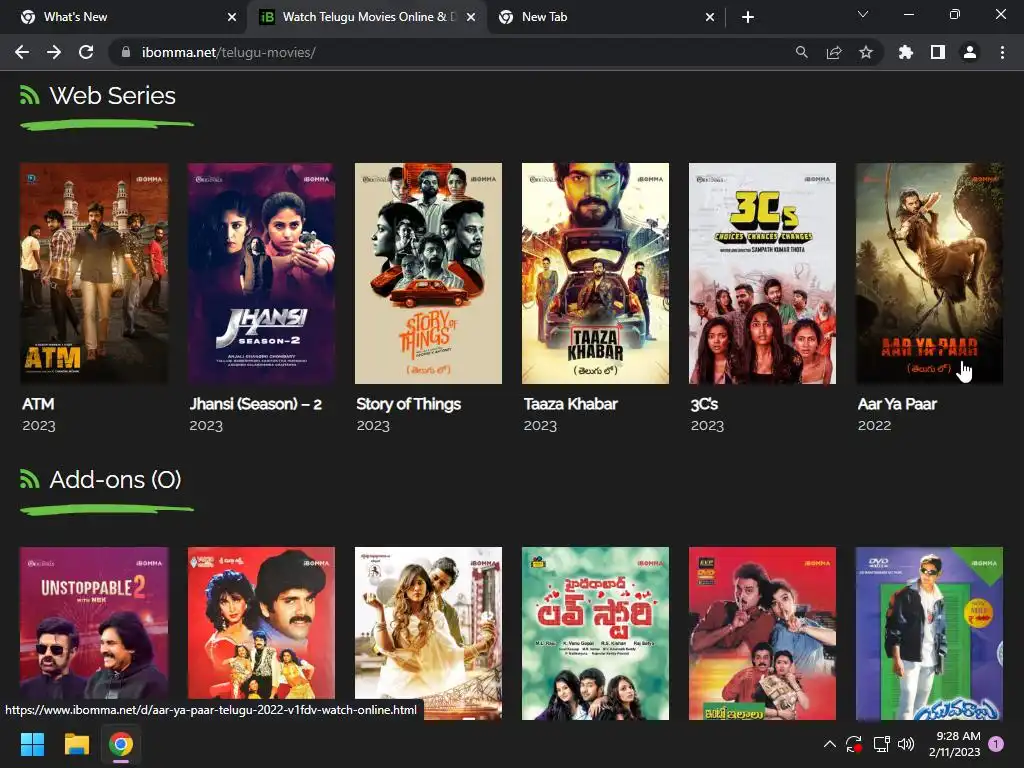Screen dimensions: 1024x768
Task: Click the sync tray icon
Action: pyautogui.click(x=854, y=744)
